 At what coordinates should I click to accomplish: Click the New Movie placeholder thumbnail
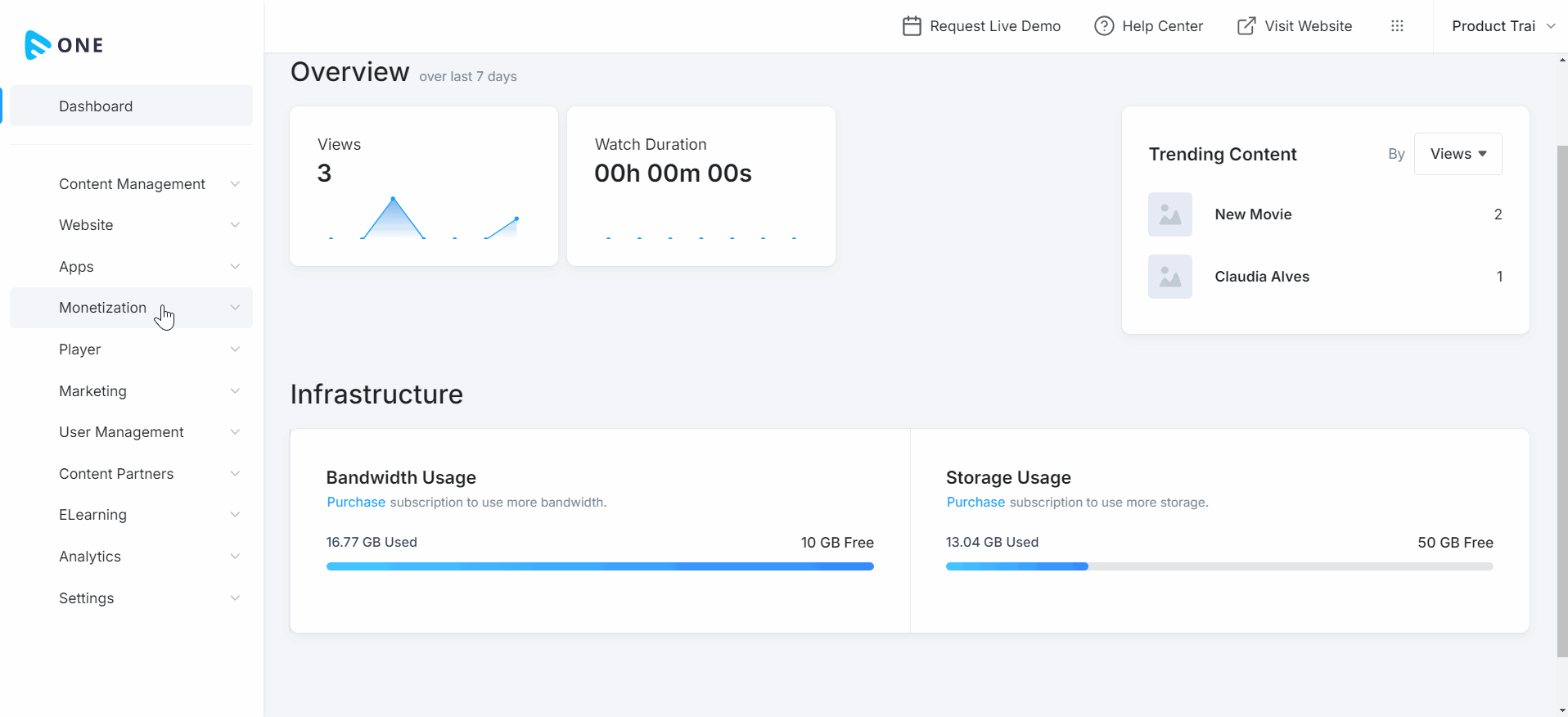click(1169, 214)
